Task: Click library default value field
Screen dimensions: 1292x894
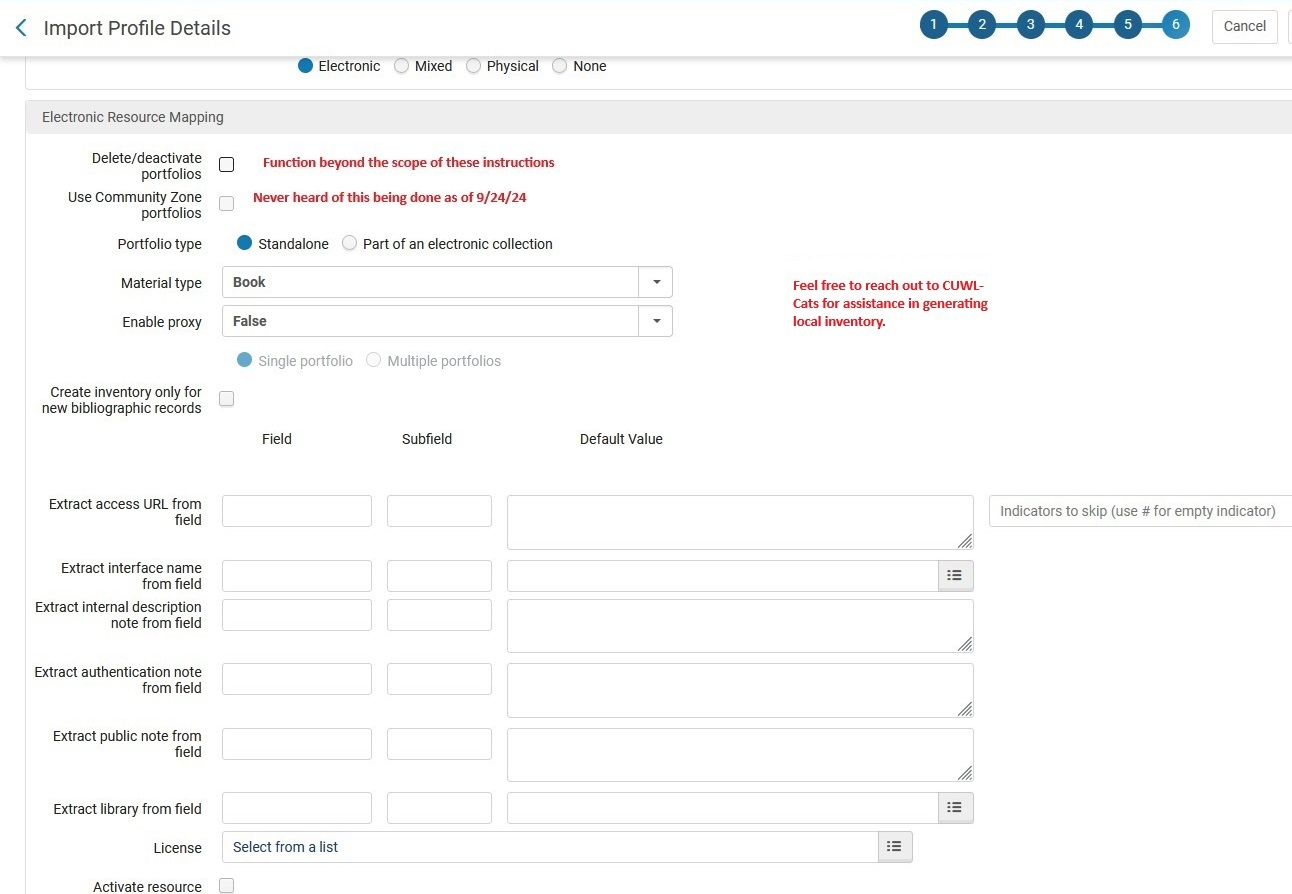Action: click(722, 808)
